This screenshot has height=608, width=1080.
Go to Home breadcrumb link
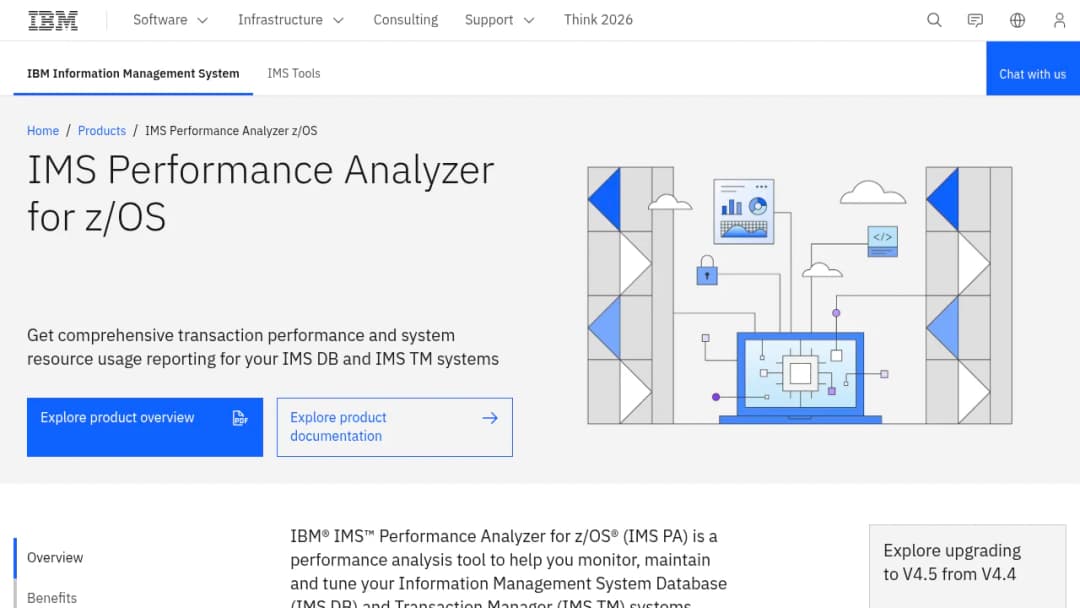point(43,130)
